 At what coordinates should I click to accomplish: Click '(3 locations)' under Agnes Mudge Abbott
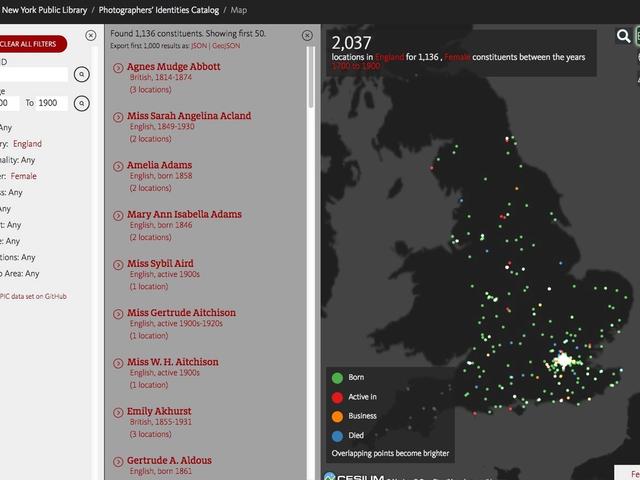(x=150, y=90)
